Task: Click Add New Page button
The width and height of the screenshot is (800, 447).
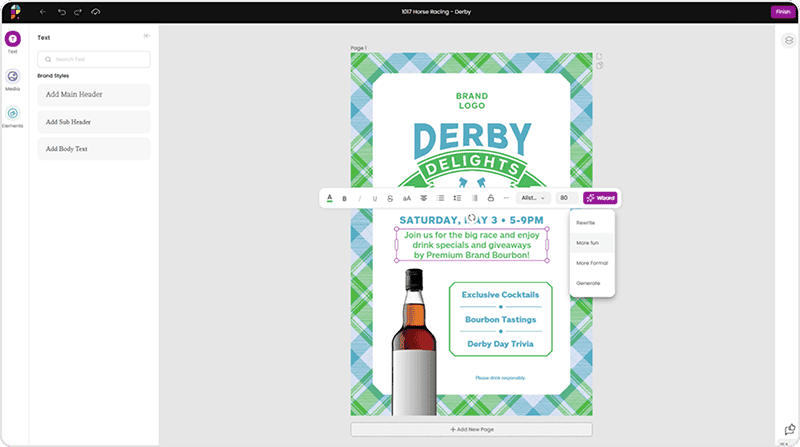Action: pyautogui.click(x=471, y=430)
